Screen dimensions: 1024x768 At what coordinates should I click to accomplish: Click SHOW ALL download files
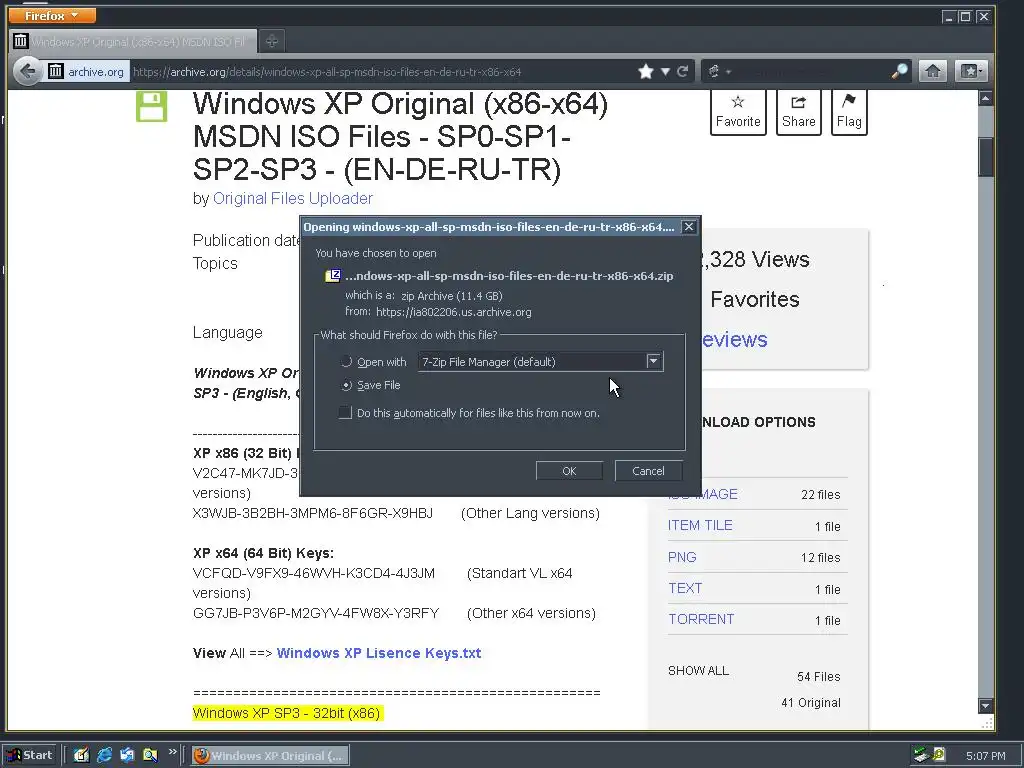point(698,671)
